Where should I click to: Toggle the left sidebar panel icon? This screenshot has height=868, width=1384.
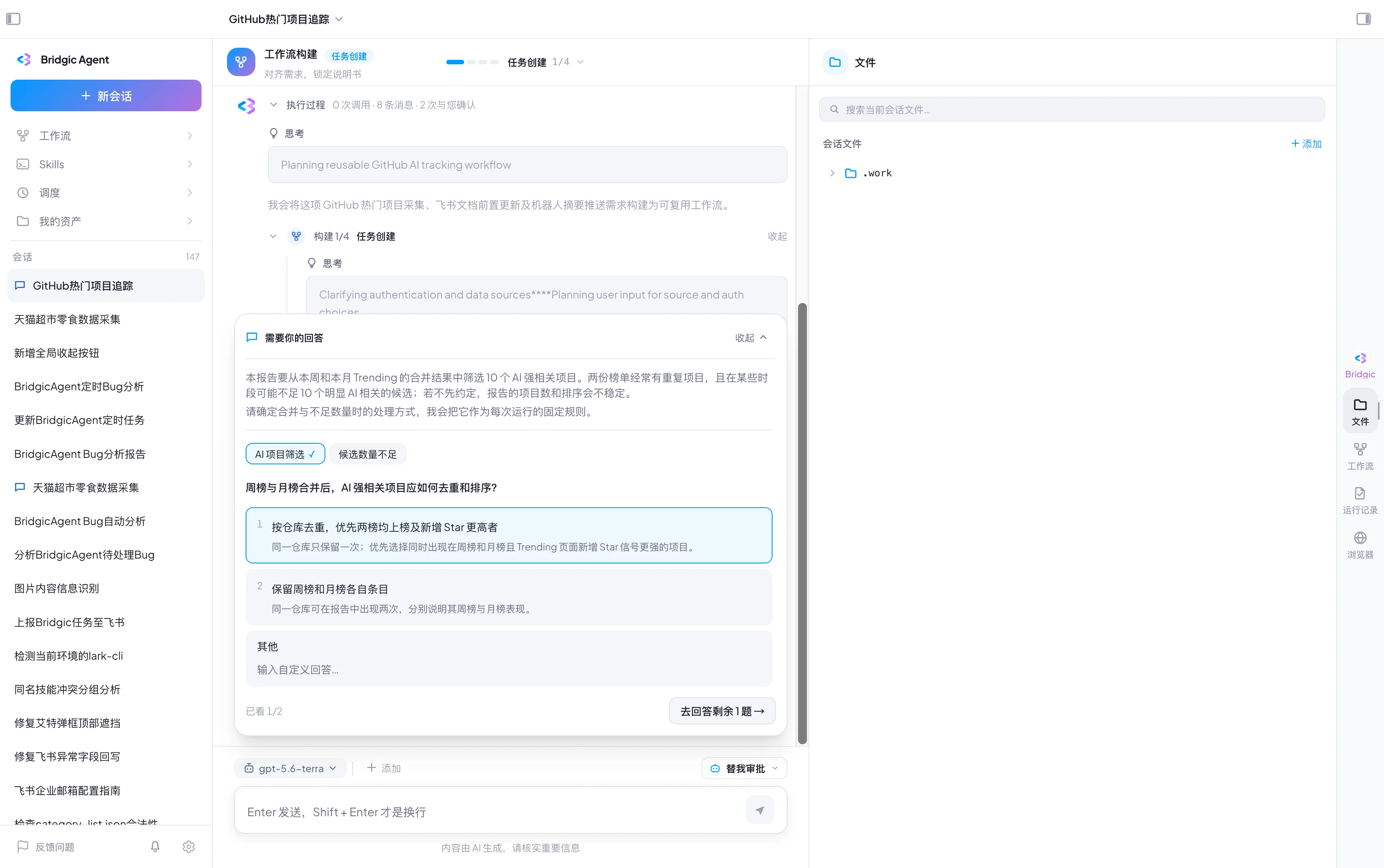coord(13,19)
